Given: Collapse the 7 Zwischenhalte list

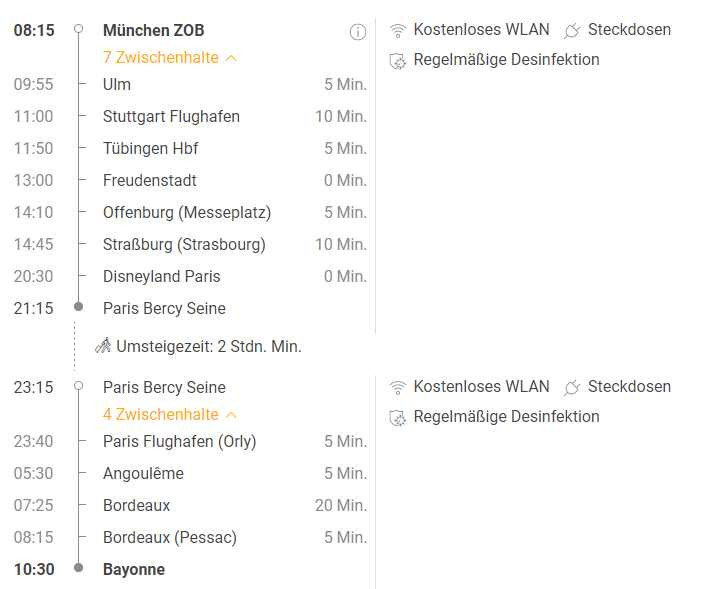Looking at the screenshot, I should click(169, 58).
